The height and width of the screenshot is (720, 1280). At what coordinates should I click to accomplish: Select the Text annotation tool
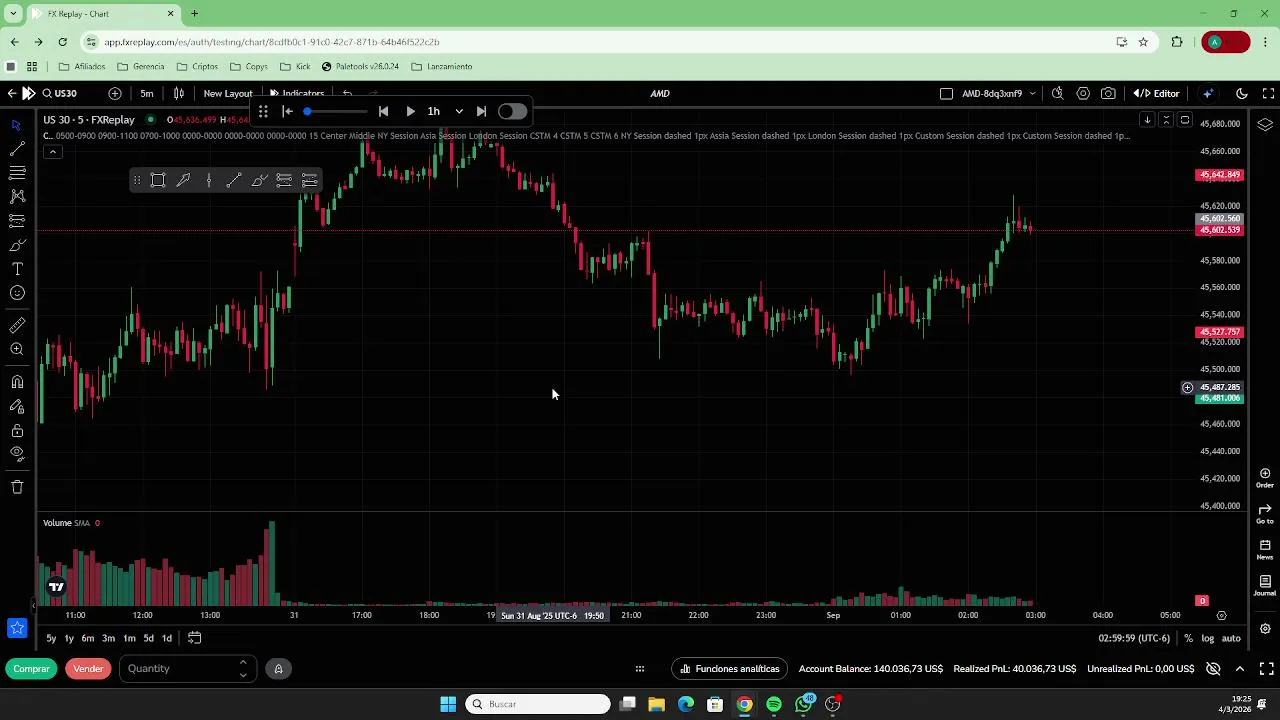[x=17, y=269]
